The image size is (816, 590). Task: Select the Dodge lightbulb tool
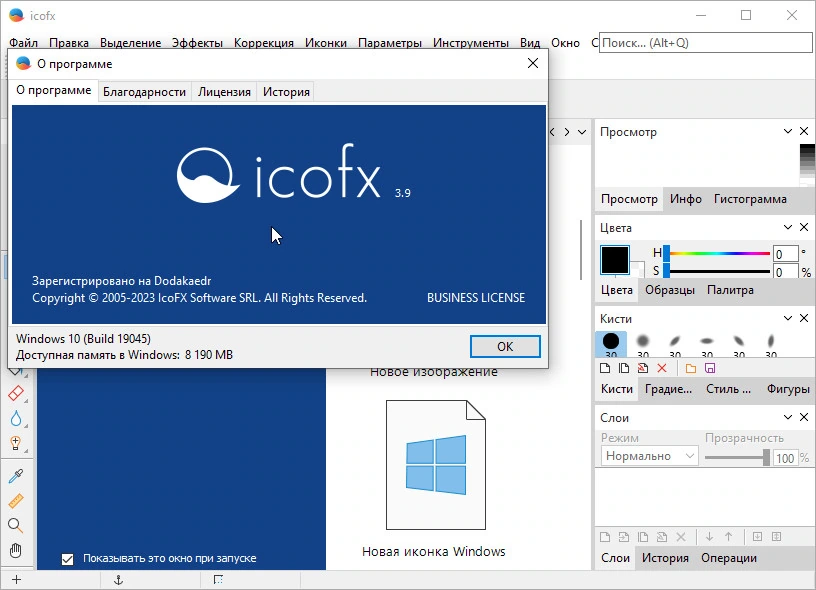point(16,443)
